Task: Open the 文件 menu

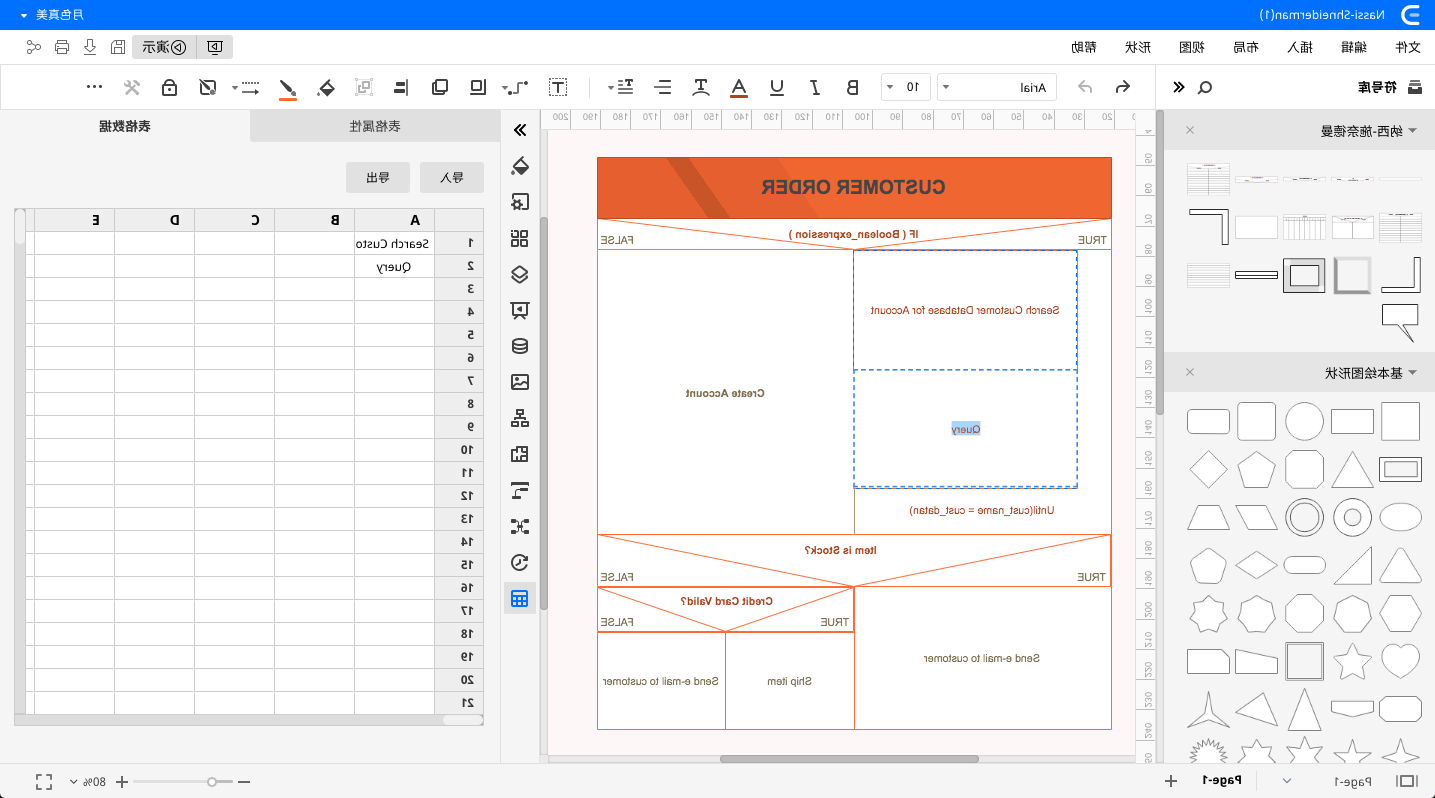Action: [1407, 47]
